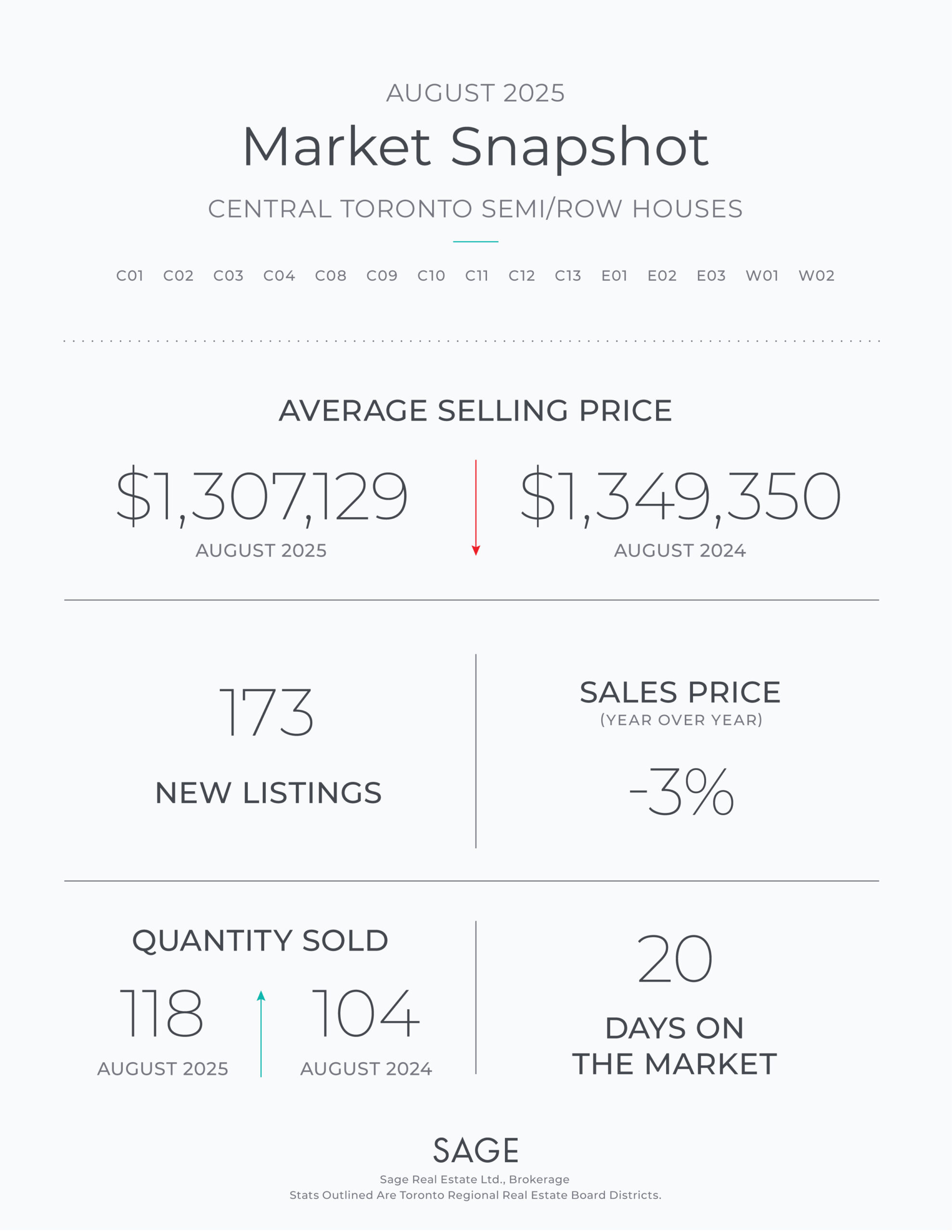
Task: Select the C04 district code
Action: (279, 276)
